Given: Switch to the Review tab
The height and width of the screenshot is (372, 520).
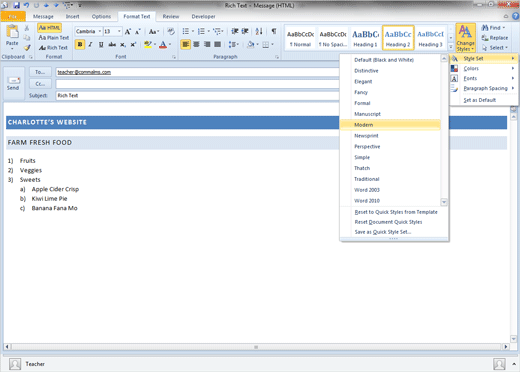Looking at the screenshot, I should pyautogui.click(x=171, y=16).
